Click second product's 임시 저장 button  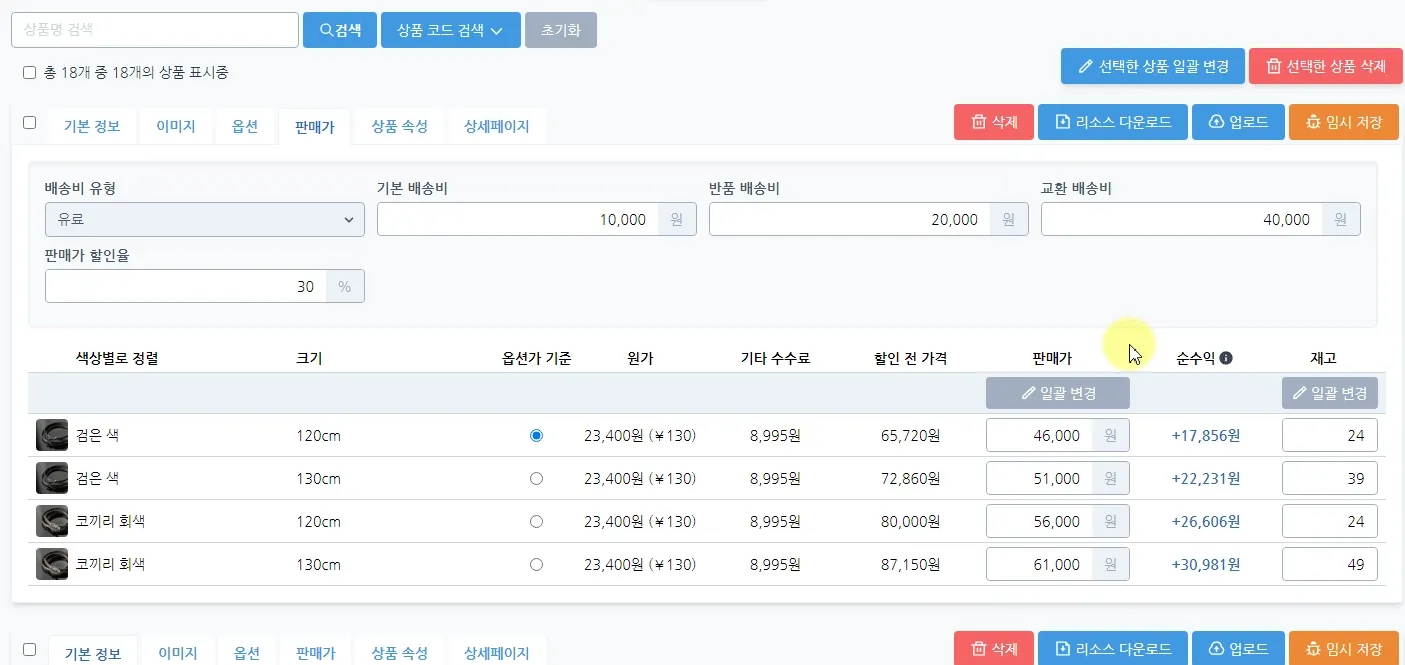point(1344,649)
